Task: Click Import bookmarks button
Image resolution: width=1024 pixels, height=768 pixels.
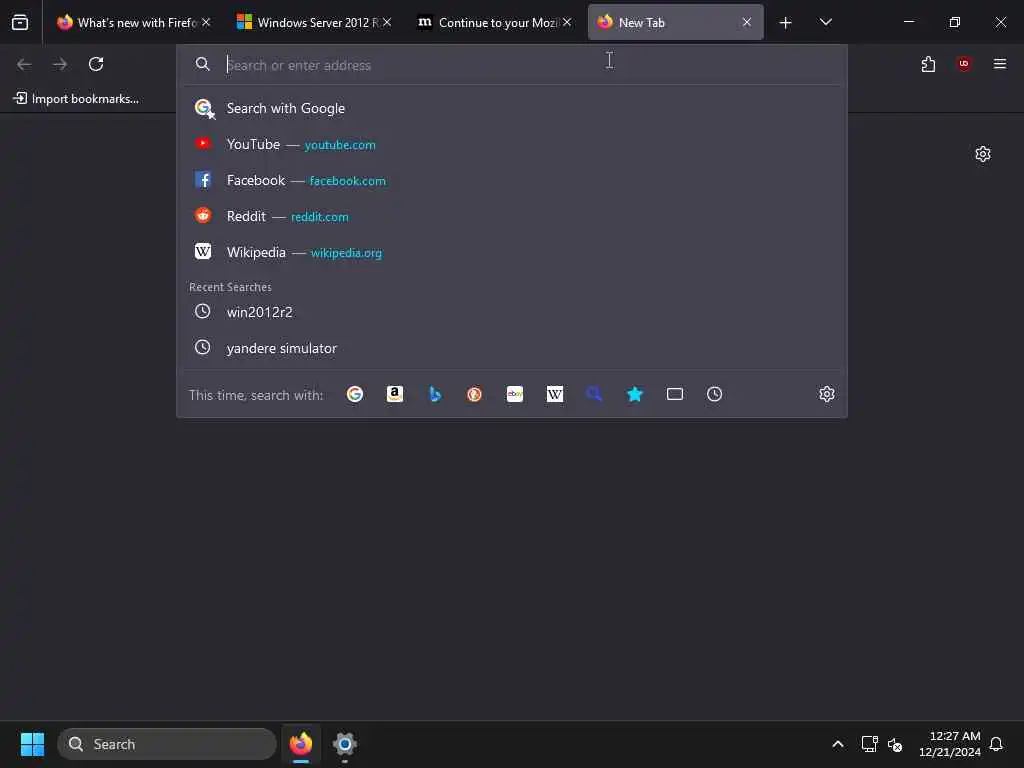Action: click(x=76, y=99)
